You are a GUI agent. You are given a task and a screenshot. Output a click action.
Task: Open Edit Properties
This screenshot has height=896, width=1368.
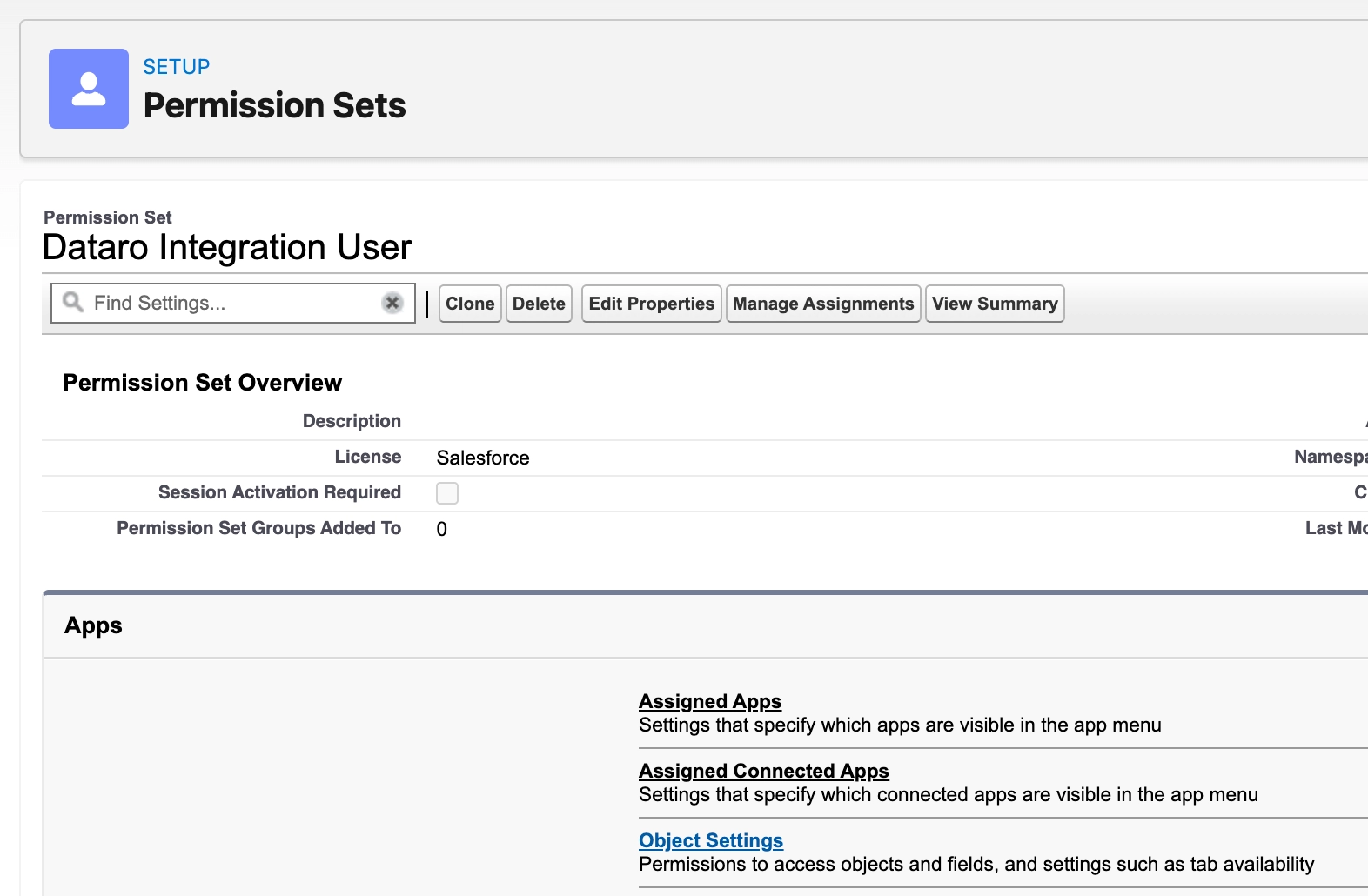pos(652,304)
